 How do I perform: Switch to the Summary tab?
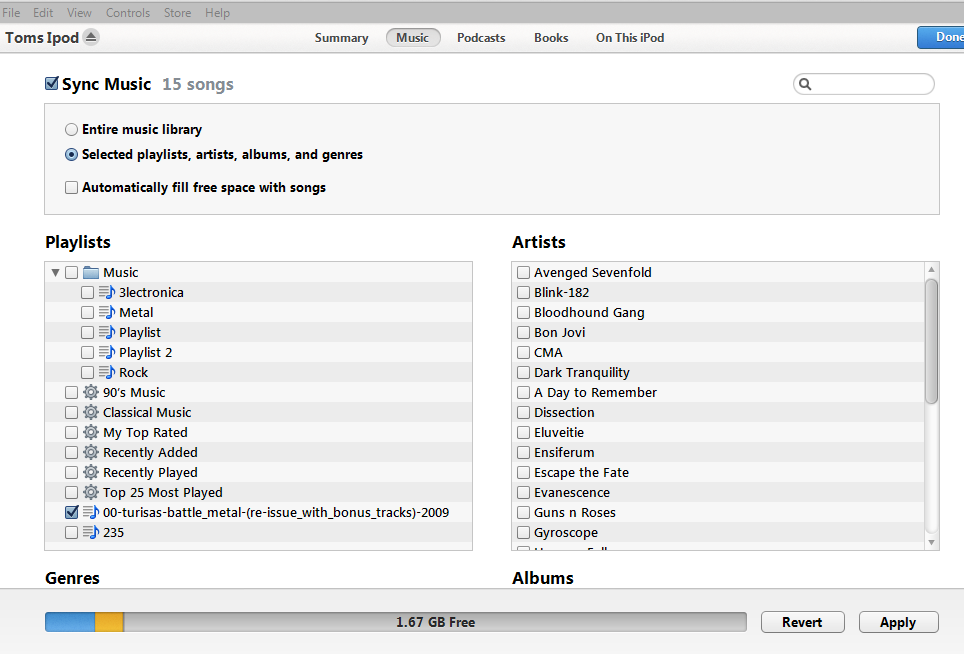tap(341, 37)
